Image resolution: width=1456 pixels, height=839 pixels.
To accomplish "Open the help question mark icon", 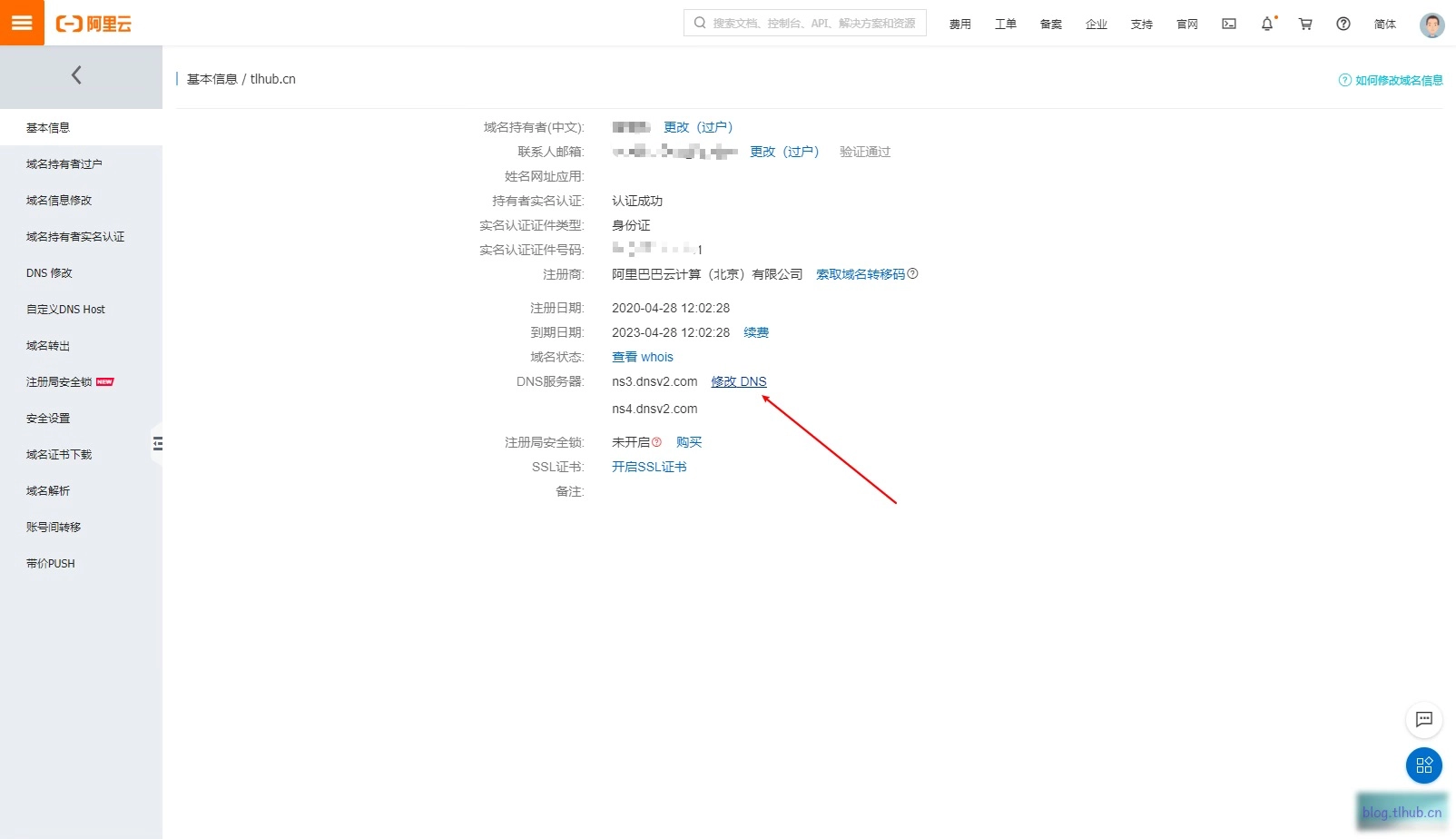I will coord(1343,24).
